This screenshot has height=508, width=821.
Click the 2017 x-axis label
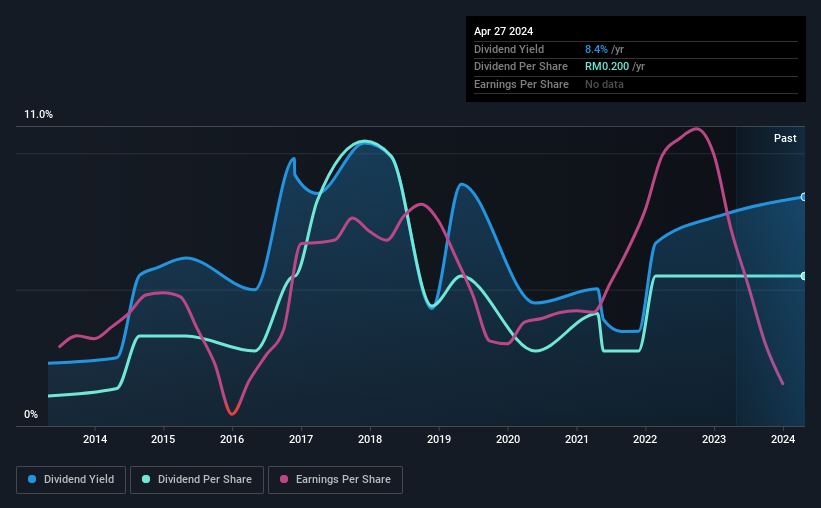(301, 439)
